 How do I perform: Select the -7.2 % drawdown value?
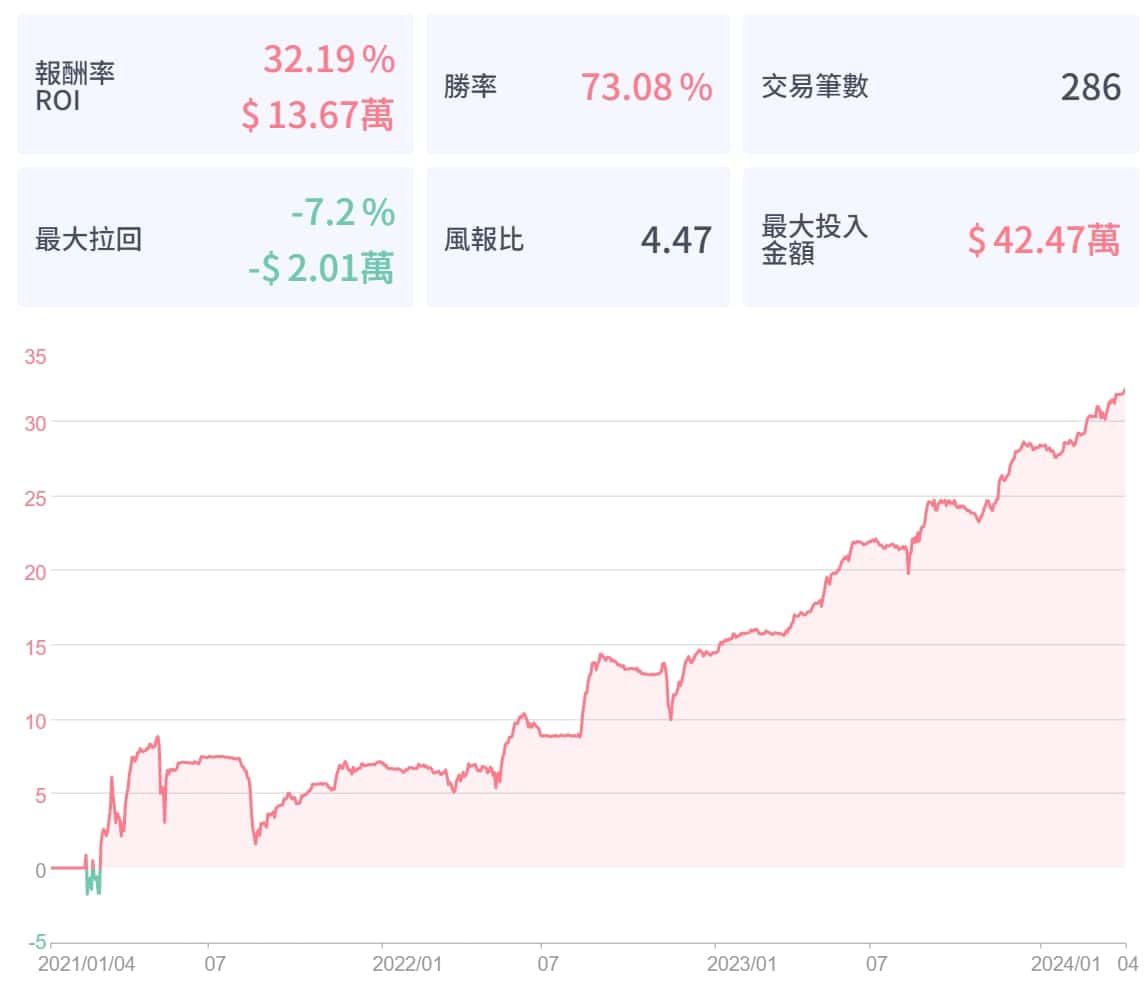(343, 213)
